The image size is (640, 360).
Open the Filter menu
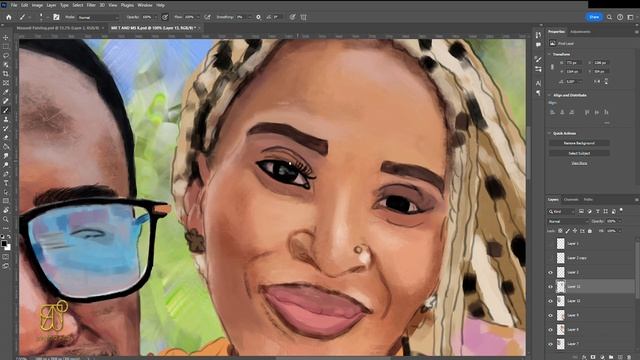(x=91, y=5)
